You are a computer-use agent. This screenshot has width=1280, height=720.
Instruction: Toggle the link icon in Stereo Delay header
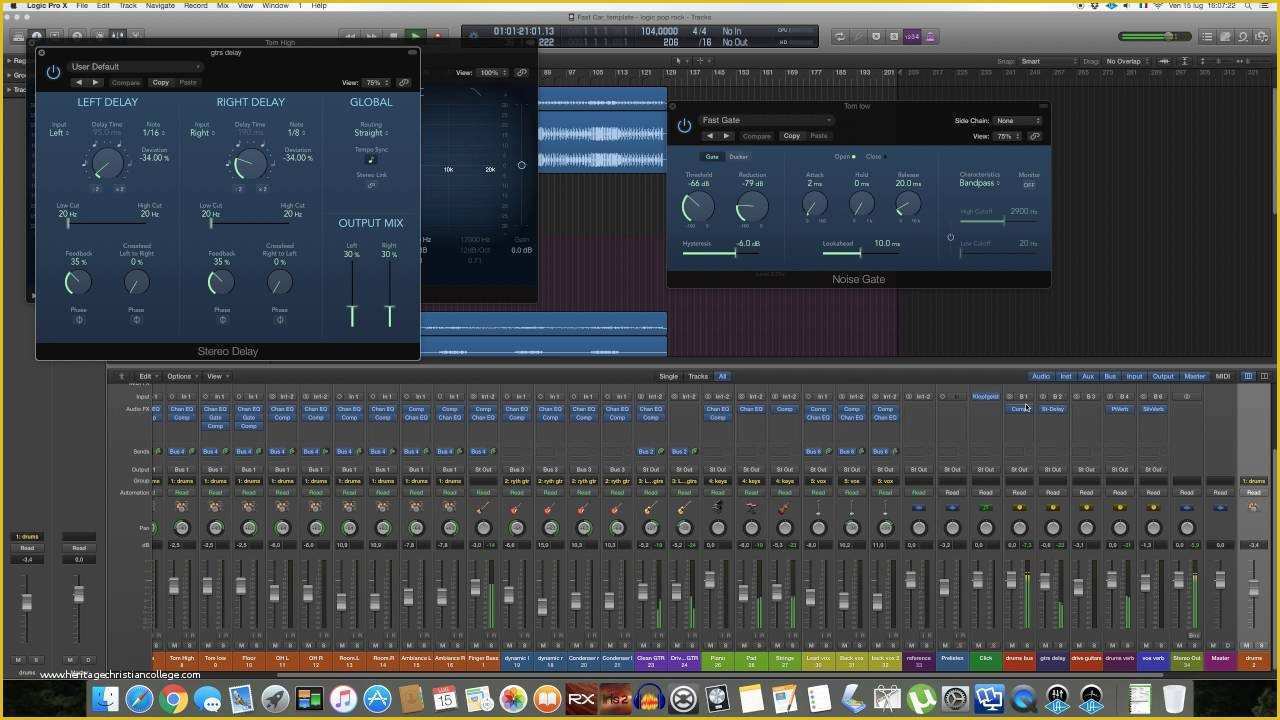(x=403, y=83)
